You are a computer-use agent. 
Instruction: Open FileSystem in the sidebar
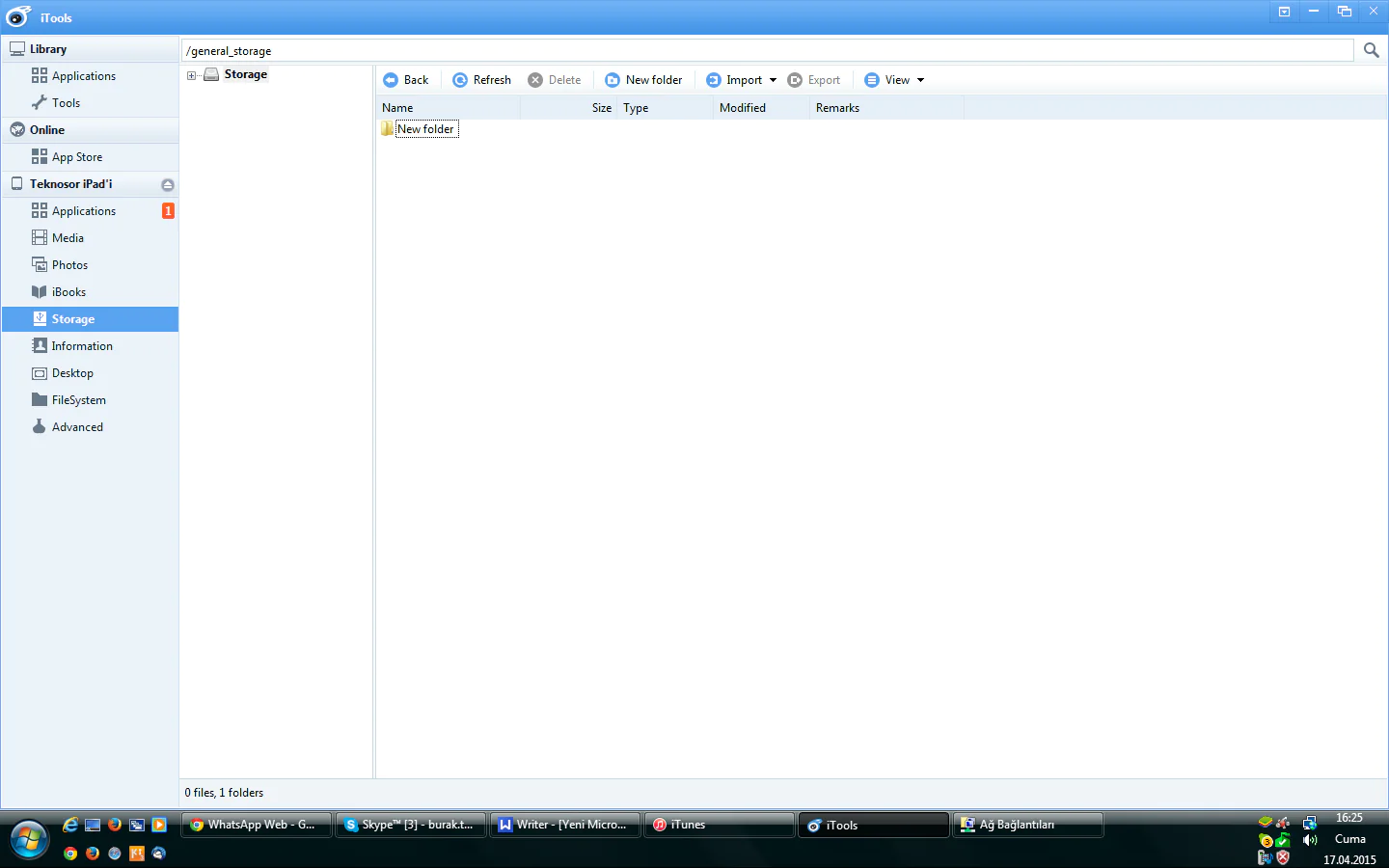pyautogui.click(x=78, y=400)
